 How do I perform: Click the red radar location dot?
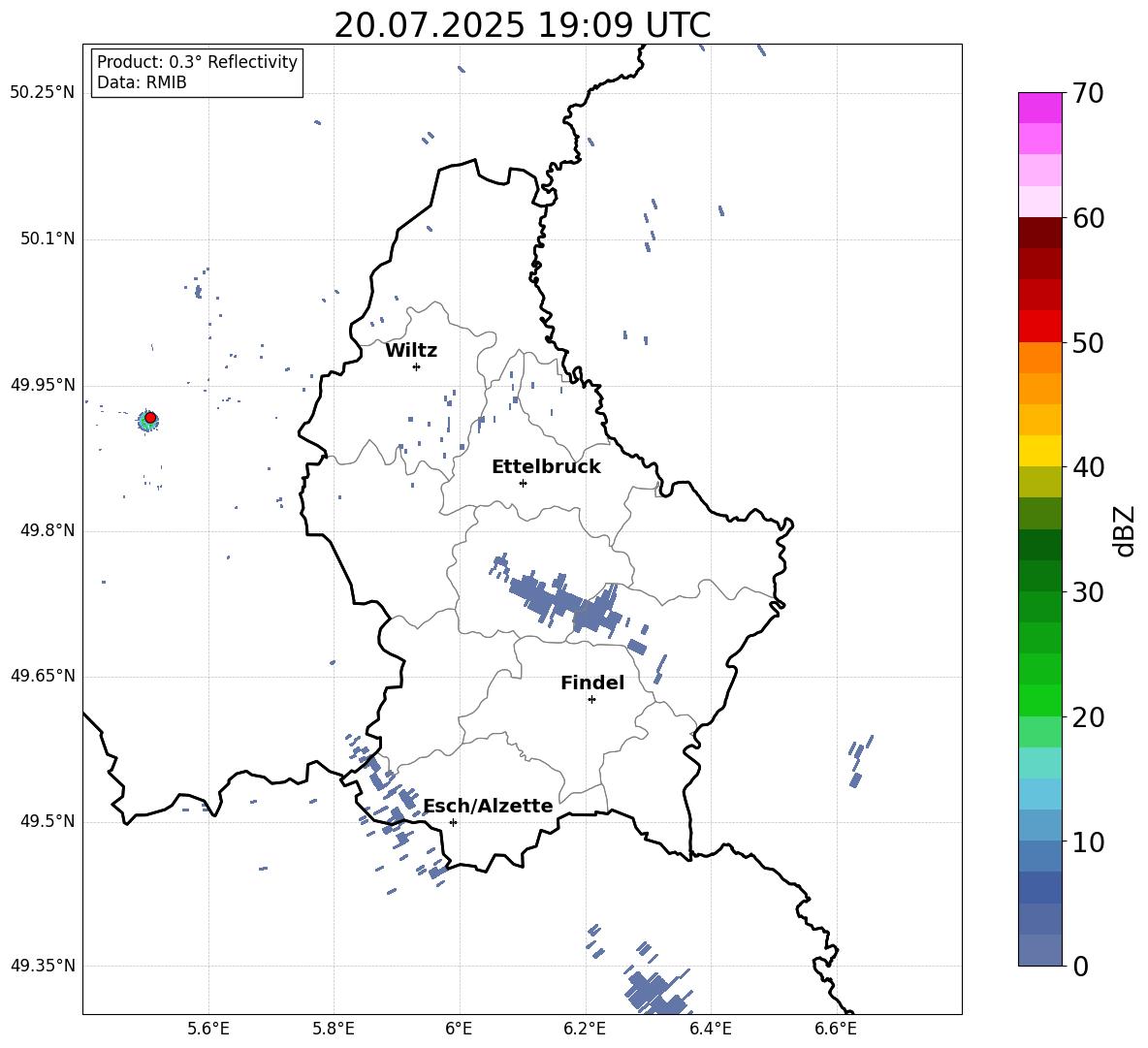(150, 418)
